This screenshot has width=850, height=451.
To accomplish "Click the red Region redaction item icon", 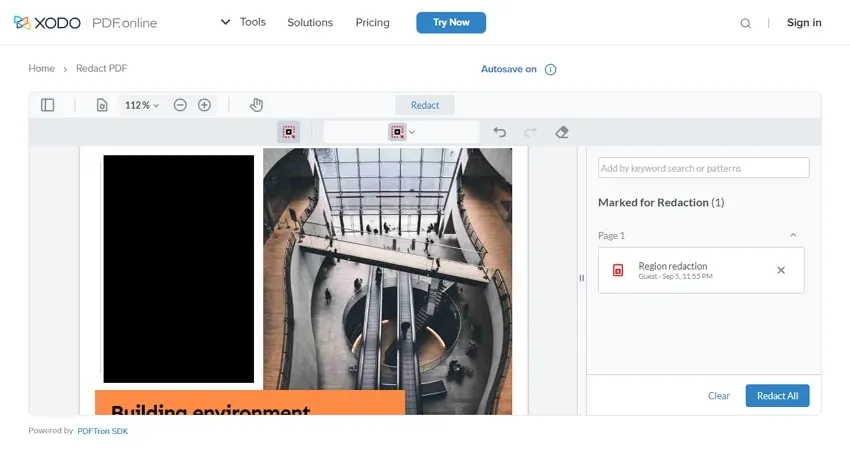I will pos(618,270).
